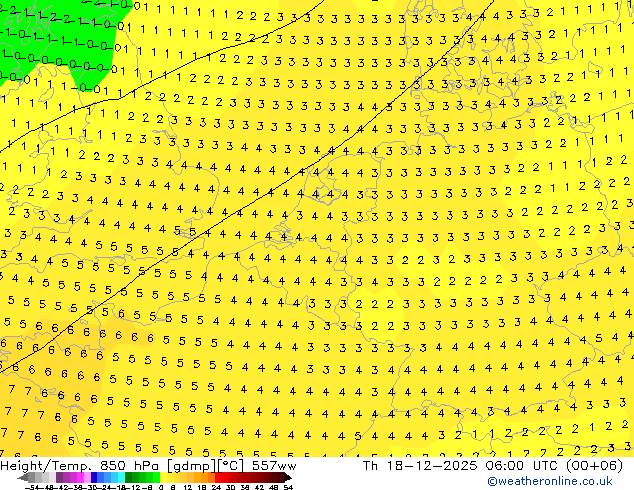Pick the dark green swatch in the legend
Image resolution: width=634 pixels, height=490 pixels.
point(128,477)
